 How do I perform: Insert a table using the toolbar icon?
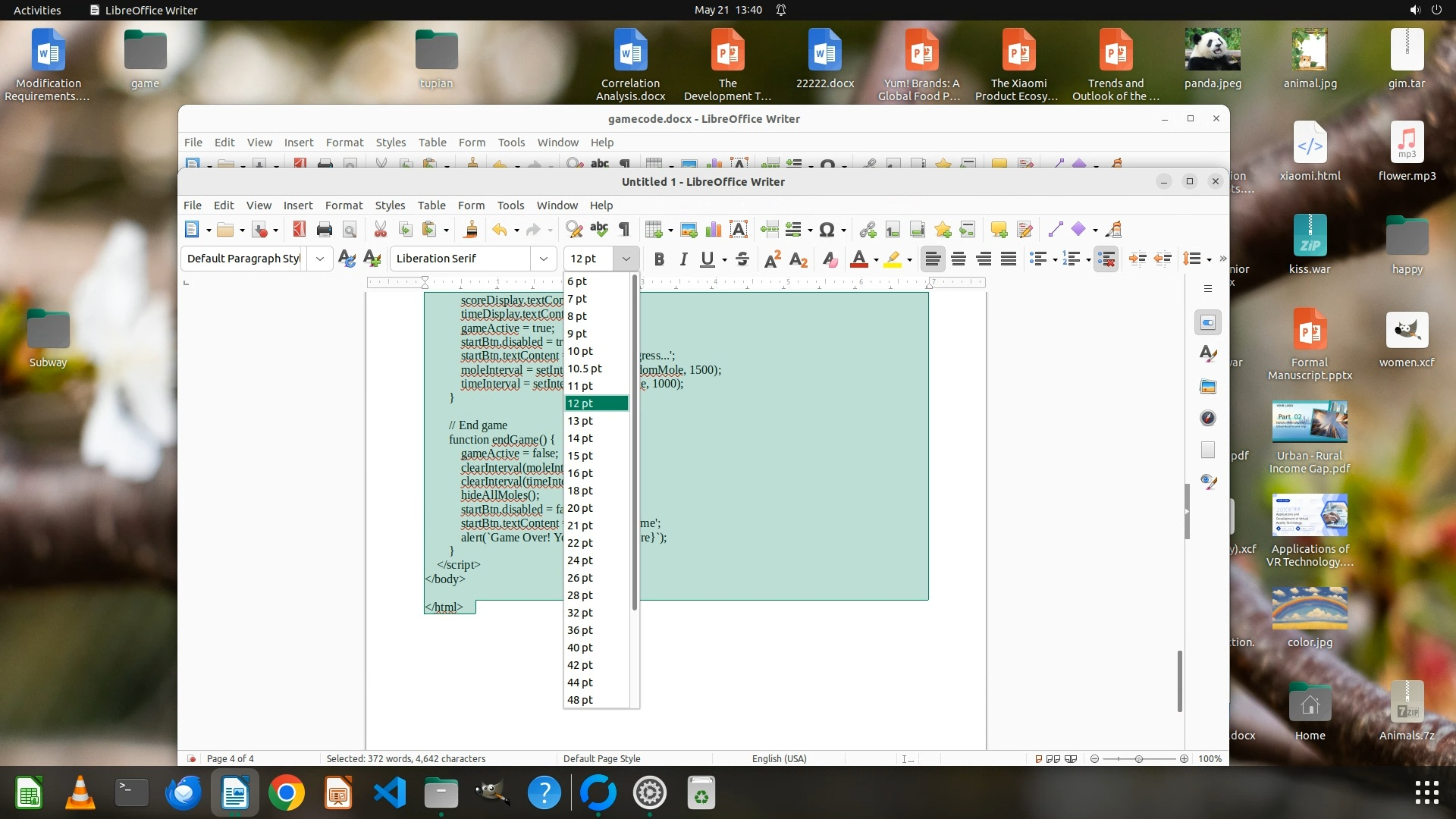click(x=653, y=230)
